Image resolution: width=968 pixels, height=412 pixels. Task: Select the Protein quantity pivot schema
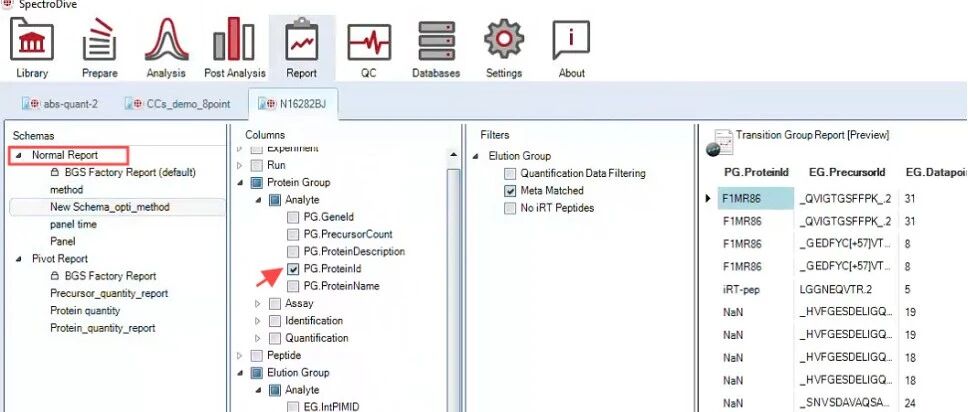tap(85, 311)
